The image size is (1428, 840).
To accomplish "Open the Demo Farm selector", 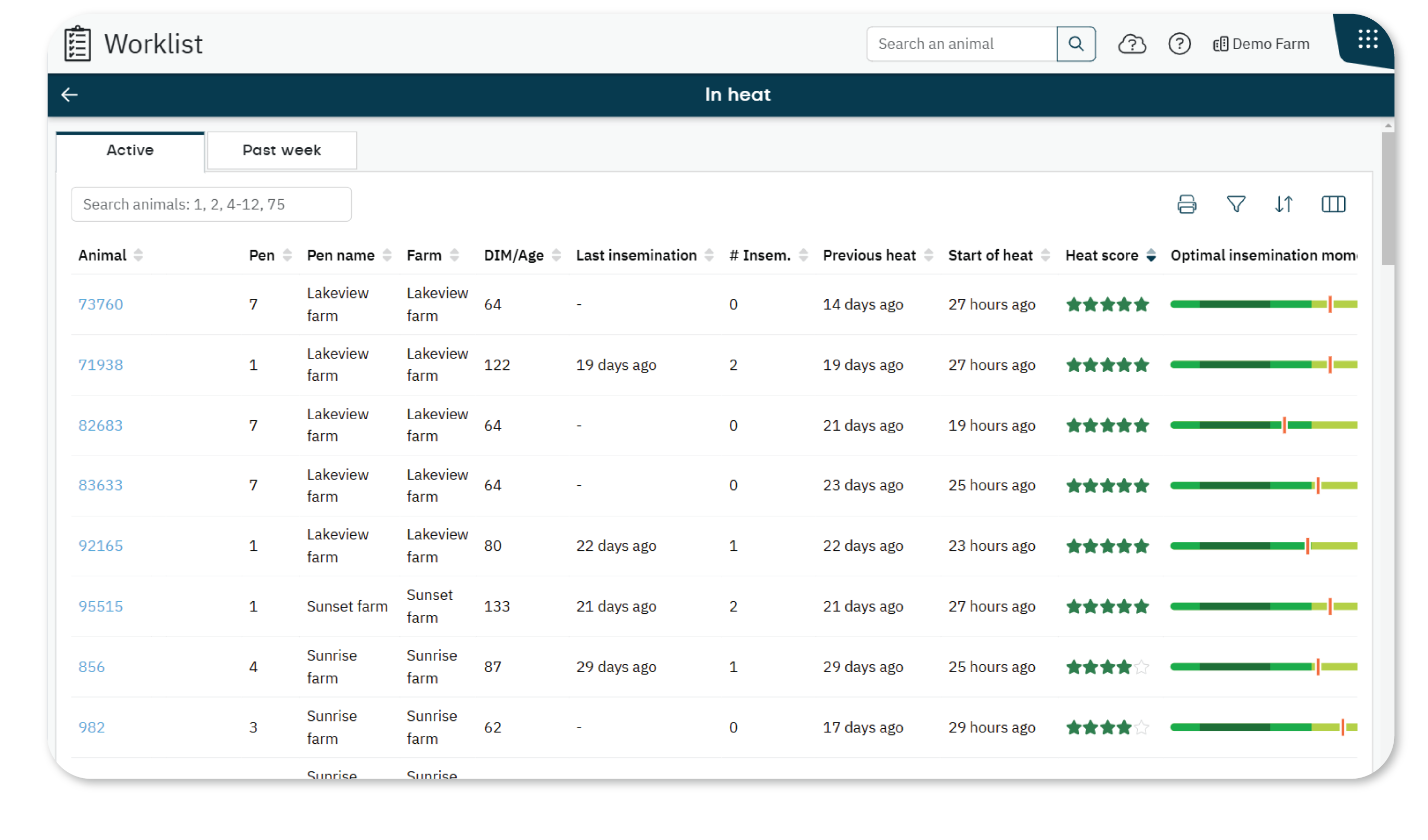I will [1261, 44].
